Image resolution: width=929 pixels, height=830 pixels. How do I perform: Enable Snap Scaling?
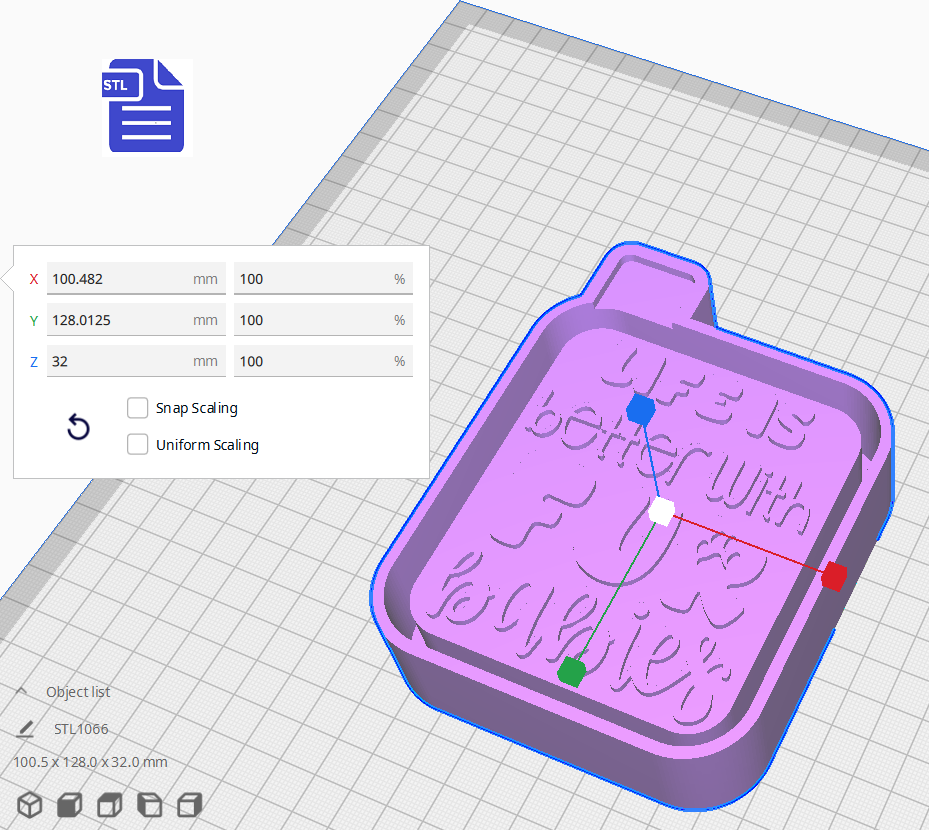[137, 408]
